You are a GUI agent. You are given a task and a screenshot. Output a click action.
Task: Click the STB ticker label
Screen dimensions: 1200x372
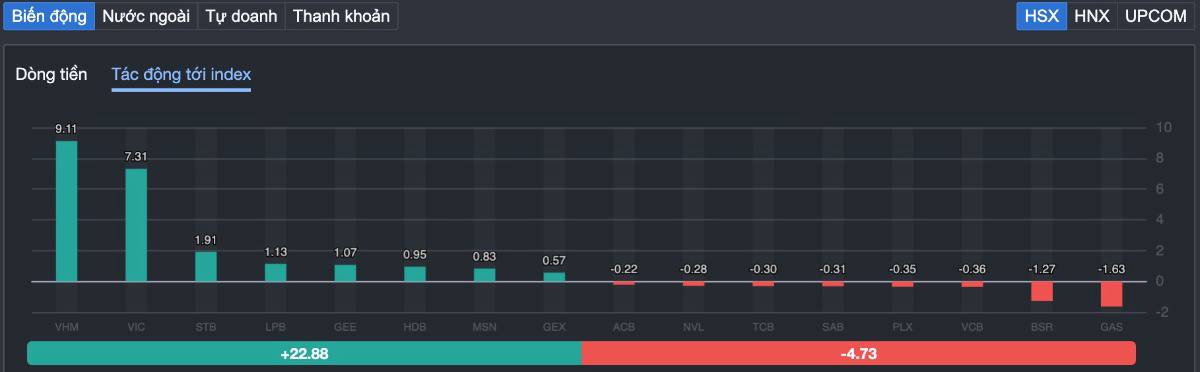tap(206, 327)
